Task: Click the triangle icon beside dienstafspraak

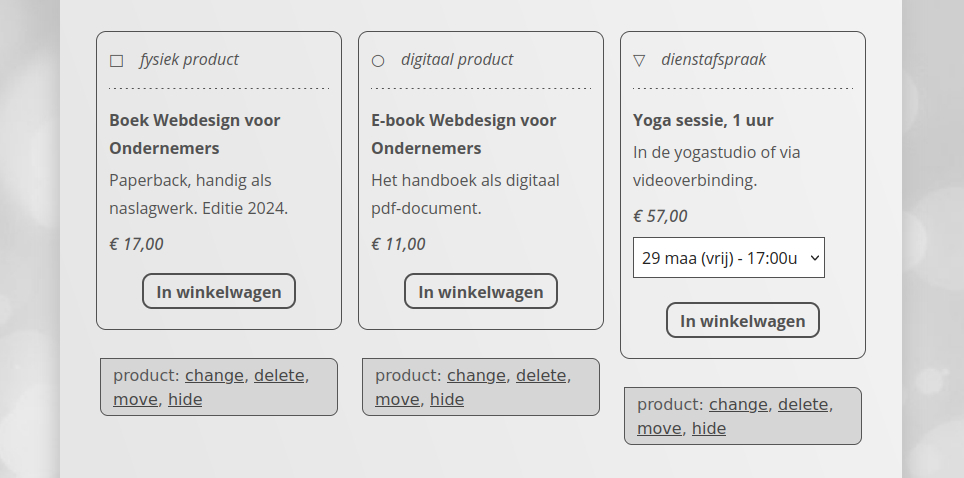Action: [x=639, y=60]
